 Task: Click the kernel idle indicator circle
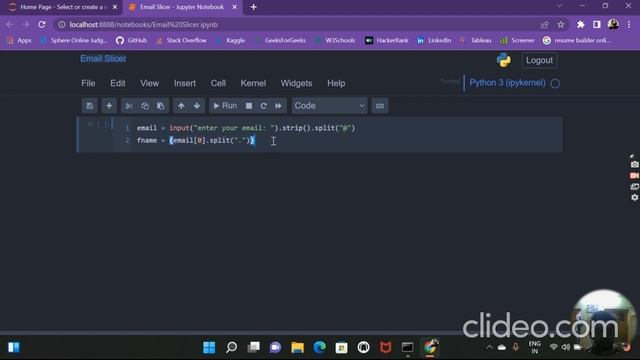click(555, 83)
